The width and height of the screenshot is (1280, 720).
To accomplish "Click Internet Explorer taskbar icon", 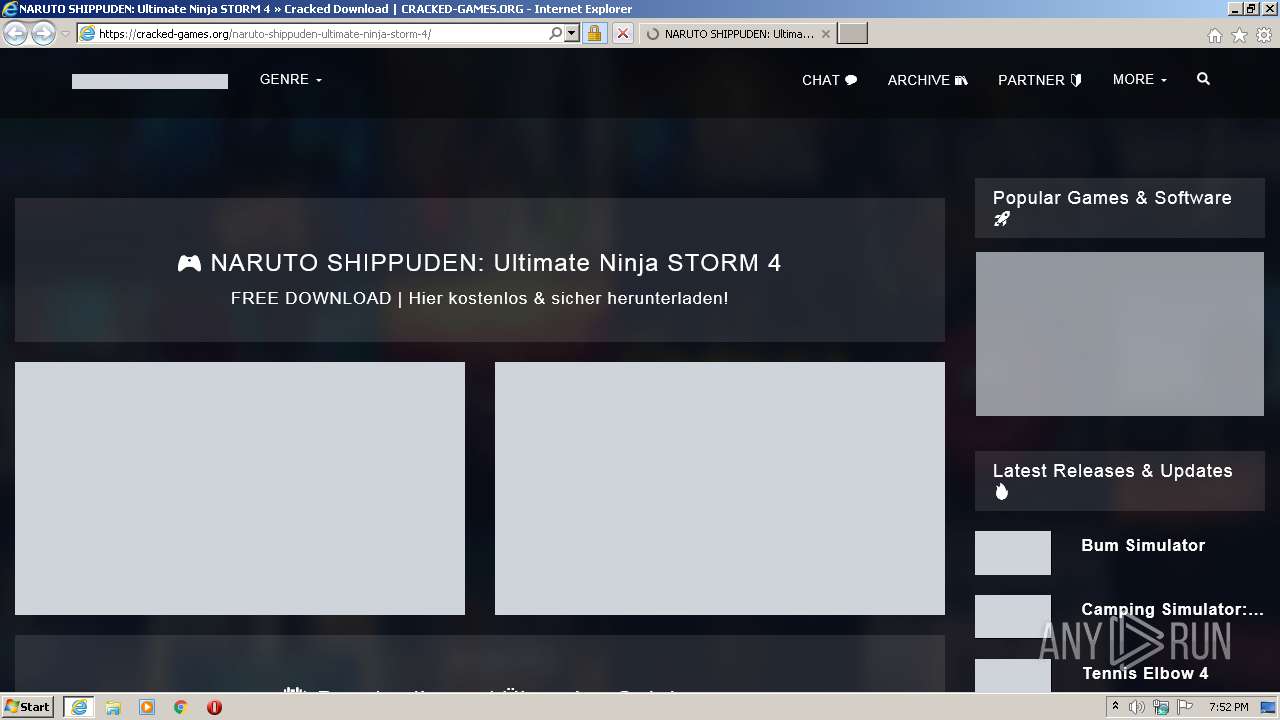I will tap(79, 707).
